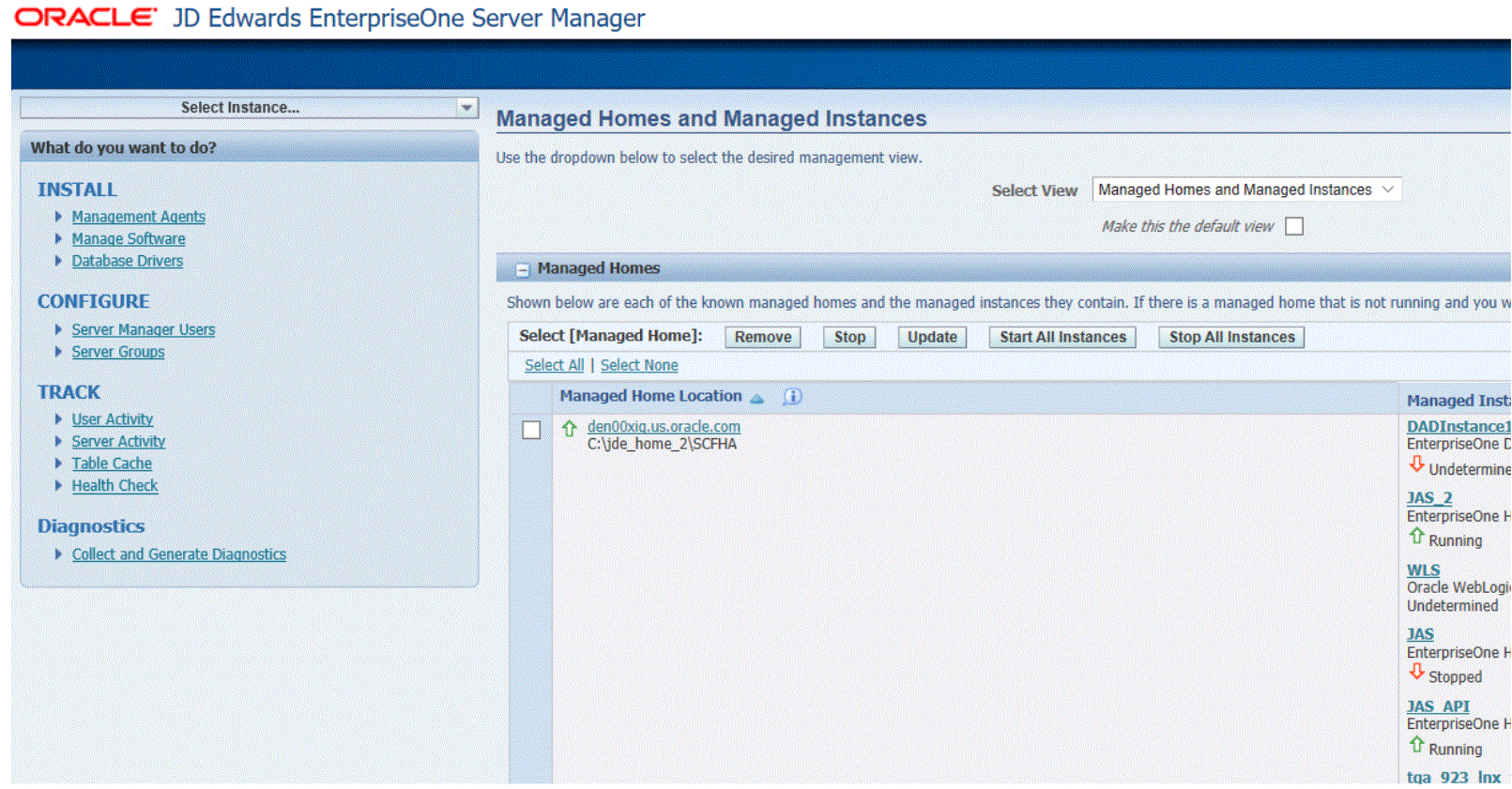Open the Manage Software link

(129, 239)
